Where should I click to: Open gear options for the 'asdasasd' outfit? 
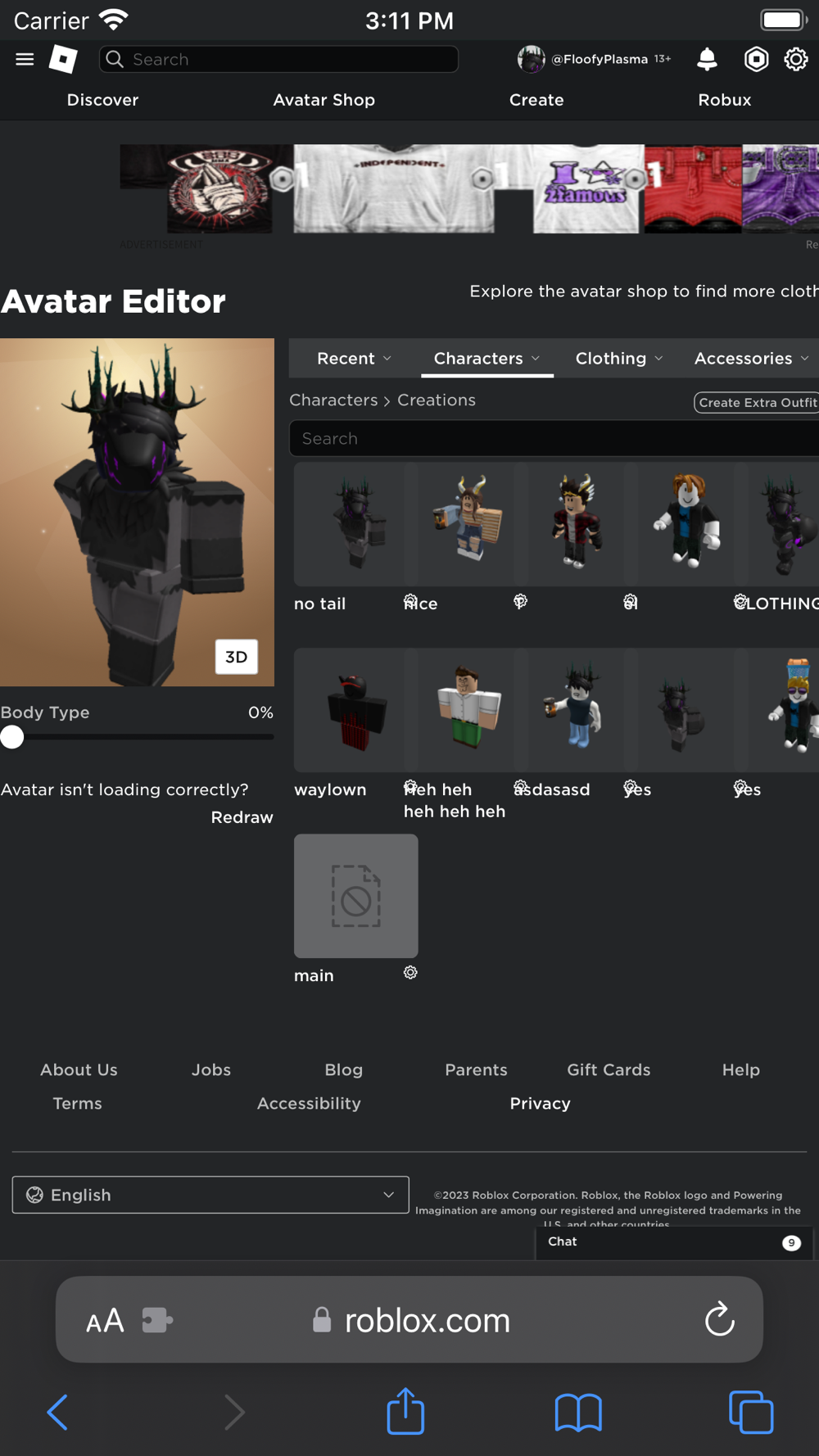click(630, 788)
